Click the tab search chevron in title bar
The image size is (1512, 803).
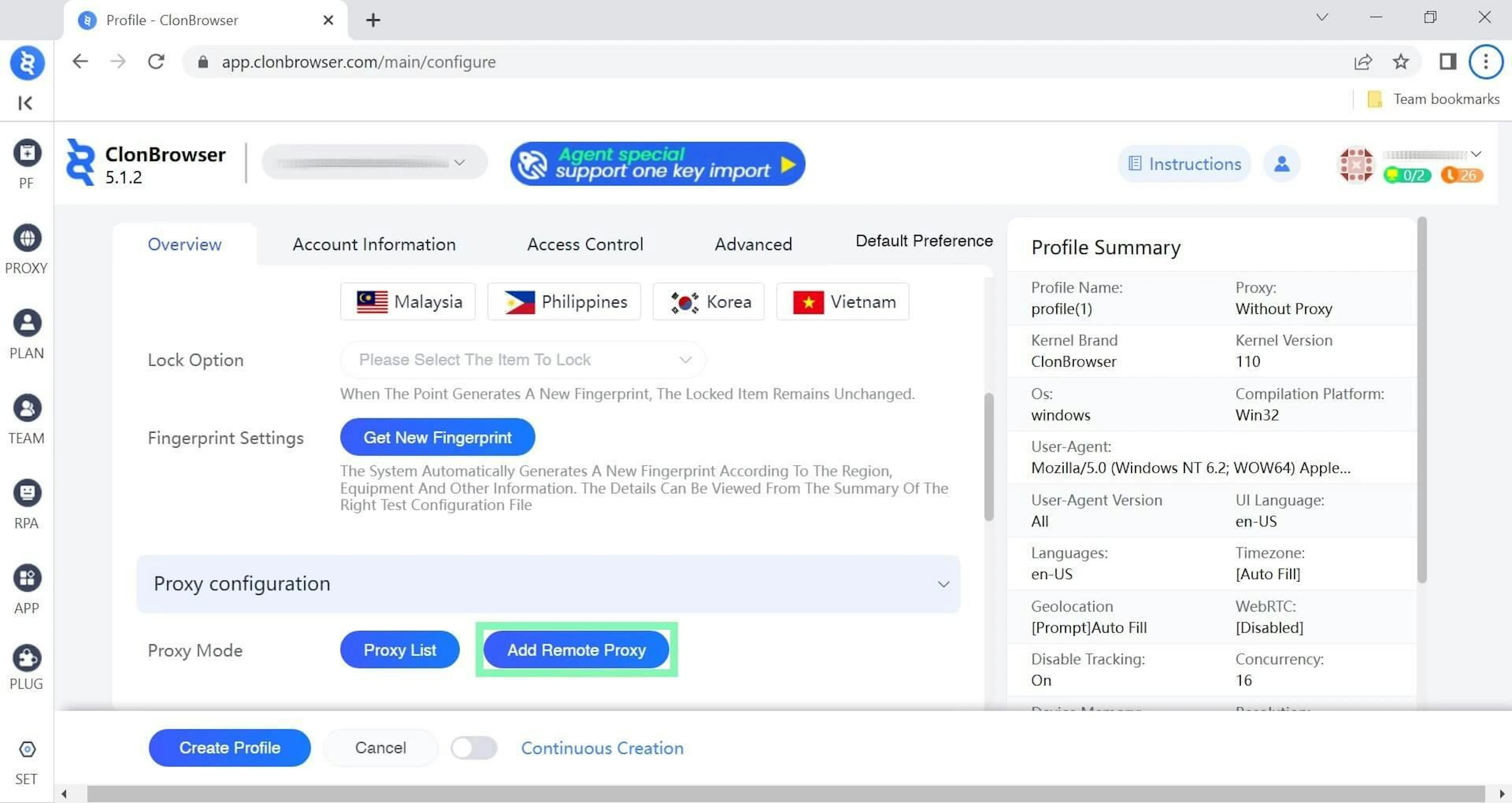[1322, 17]
